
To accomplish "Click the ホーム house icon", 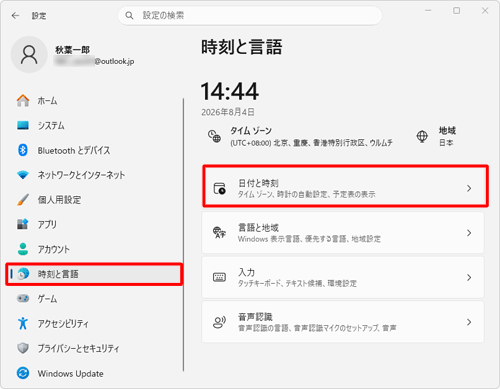I will point(23,100).
